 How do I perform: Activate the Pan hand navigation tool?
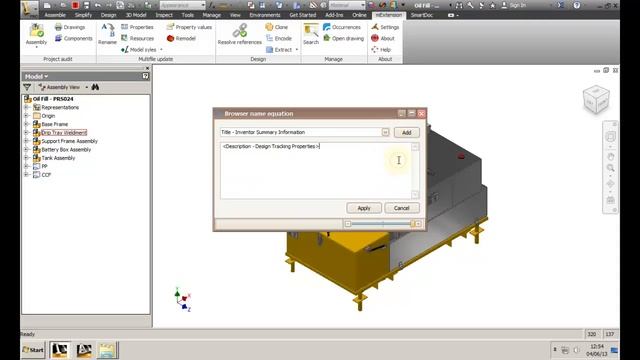(611, 157)
